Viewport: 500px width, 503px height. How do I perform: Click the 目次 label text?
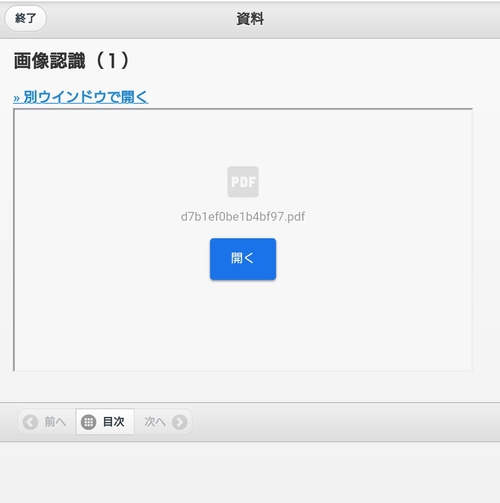pyautogui.click(x=114, y=422)
